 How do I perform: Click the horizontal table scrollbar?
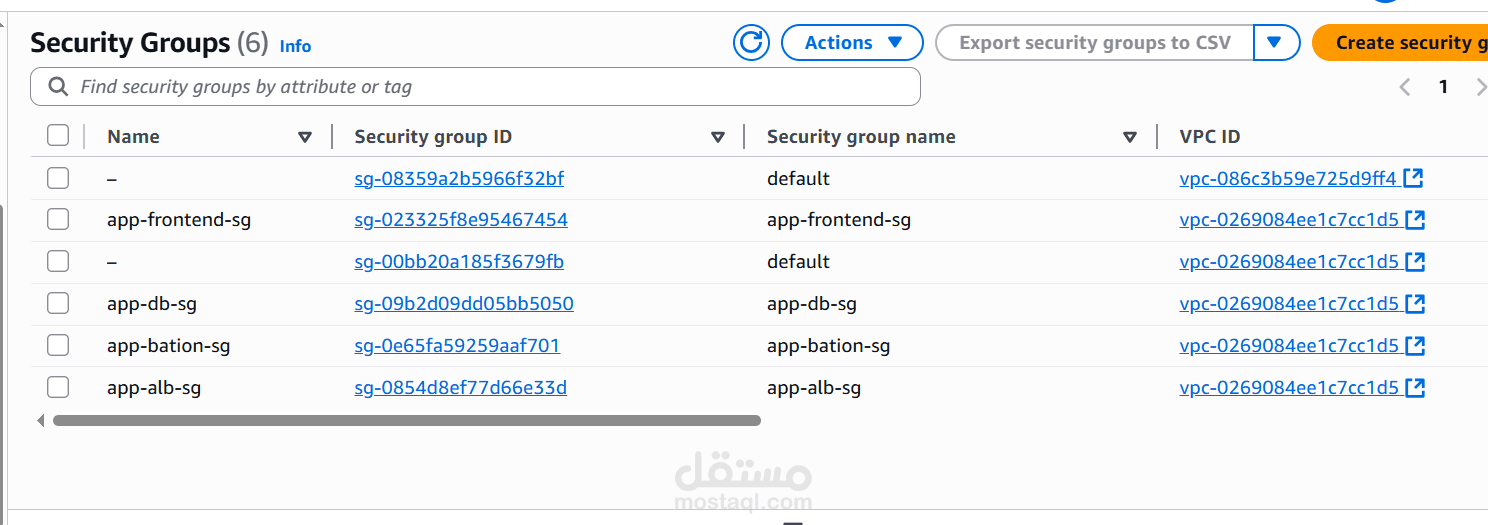407,421
